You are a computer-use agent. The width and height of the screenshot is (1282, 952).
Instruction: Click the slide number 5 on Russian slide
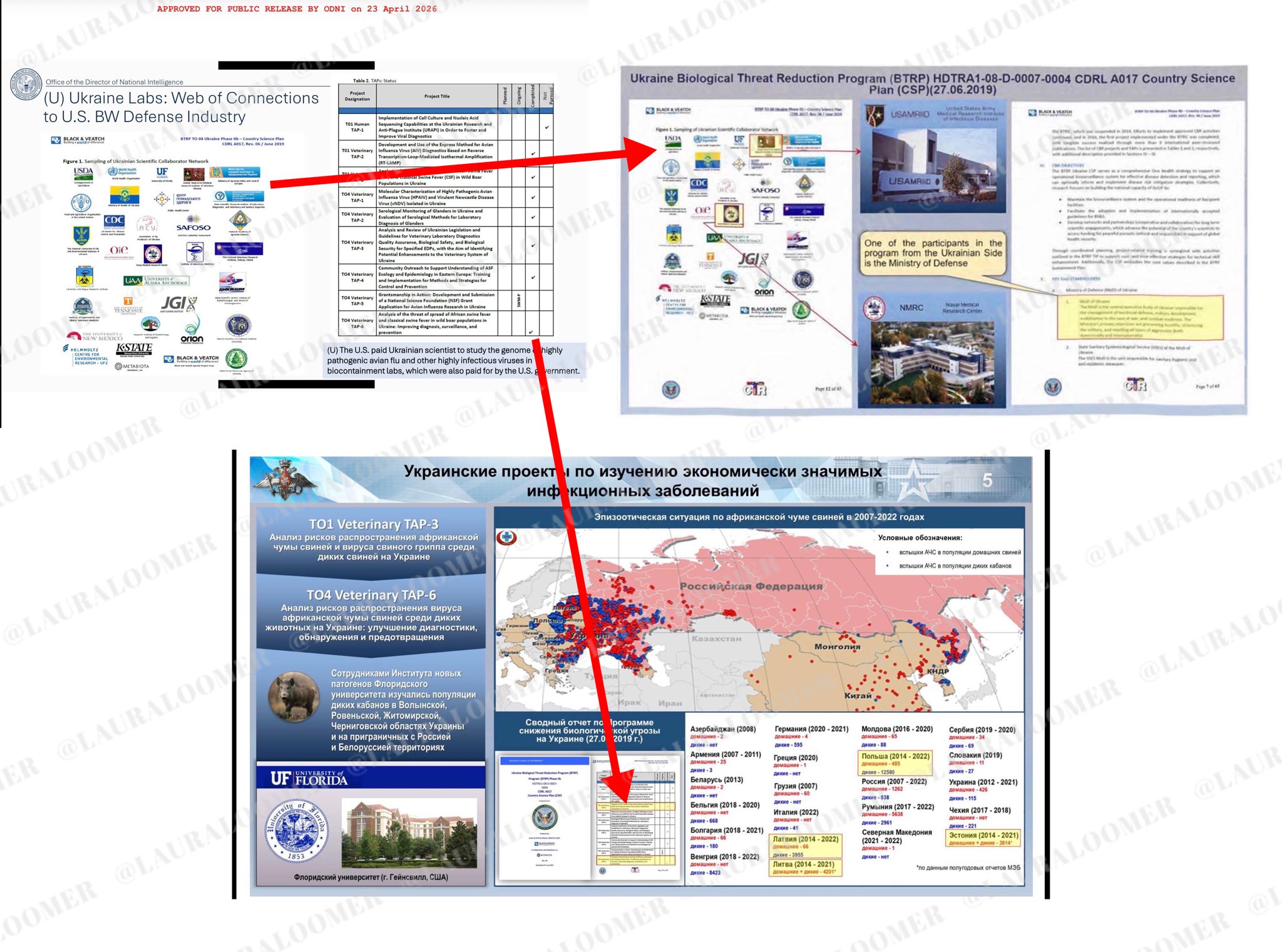[987, 480]
